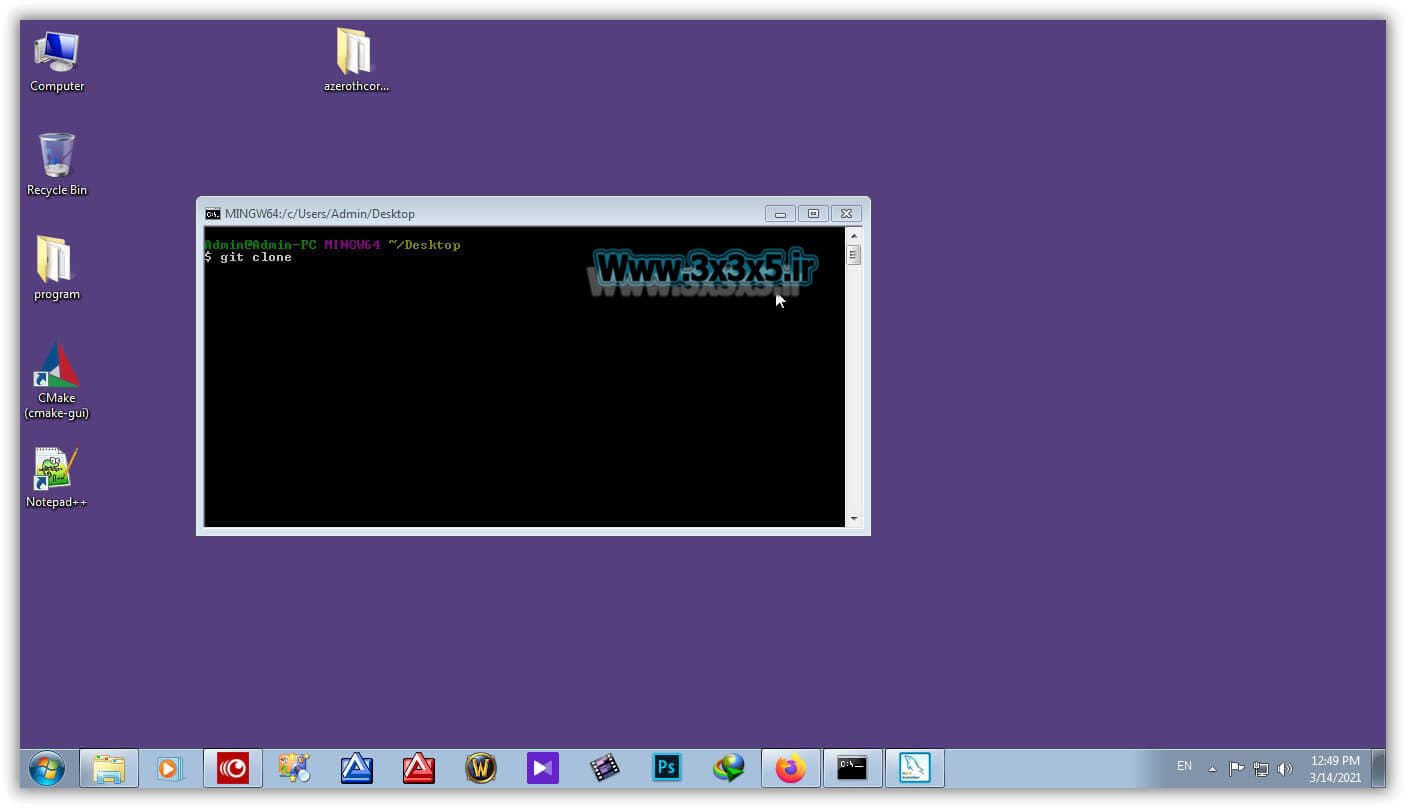This screenshot has width=1406, height=808.
Task: Open the film clapper video app
Action: click(605, 768)
